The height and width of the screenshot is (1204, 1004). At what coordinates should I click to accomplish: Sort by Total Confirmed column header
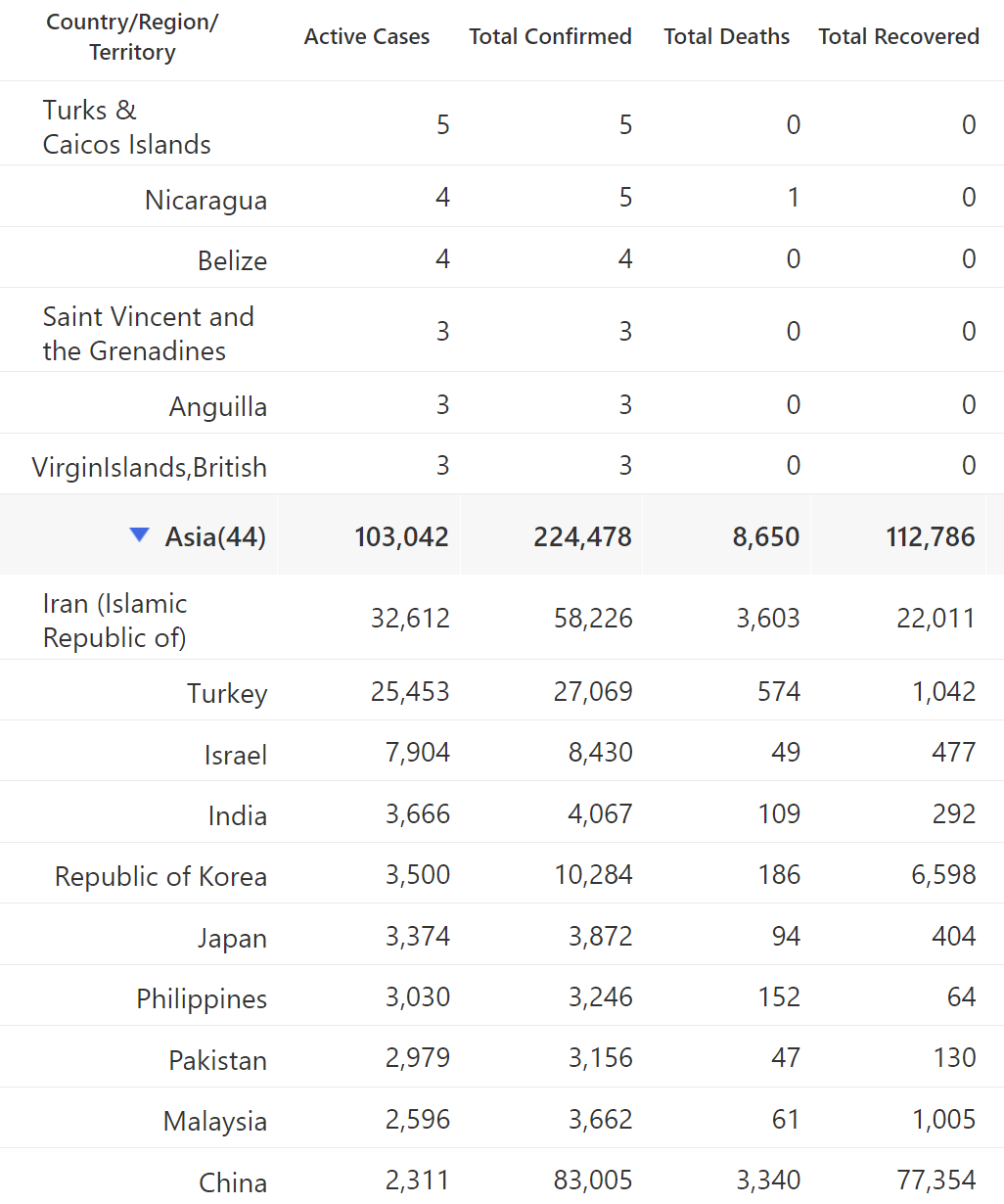[x=551, y=36]
